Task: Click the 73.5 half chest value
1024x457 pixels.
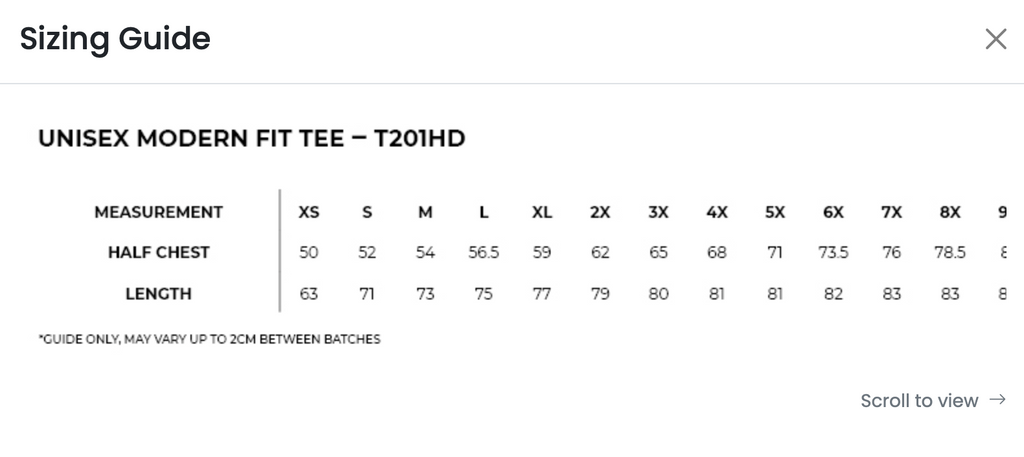Action: click(833, 253)
